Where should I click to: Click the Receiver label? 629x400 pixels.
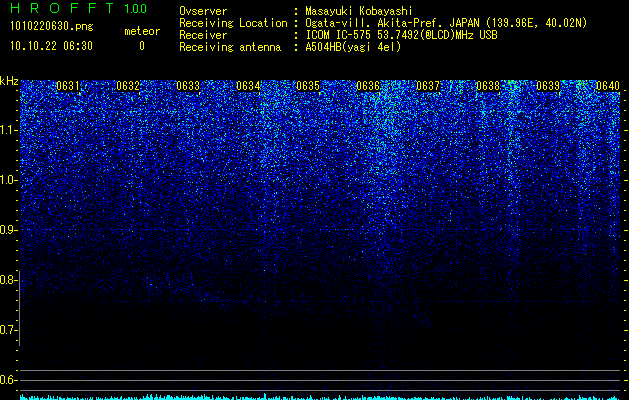(x=203, y=35)
